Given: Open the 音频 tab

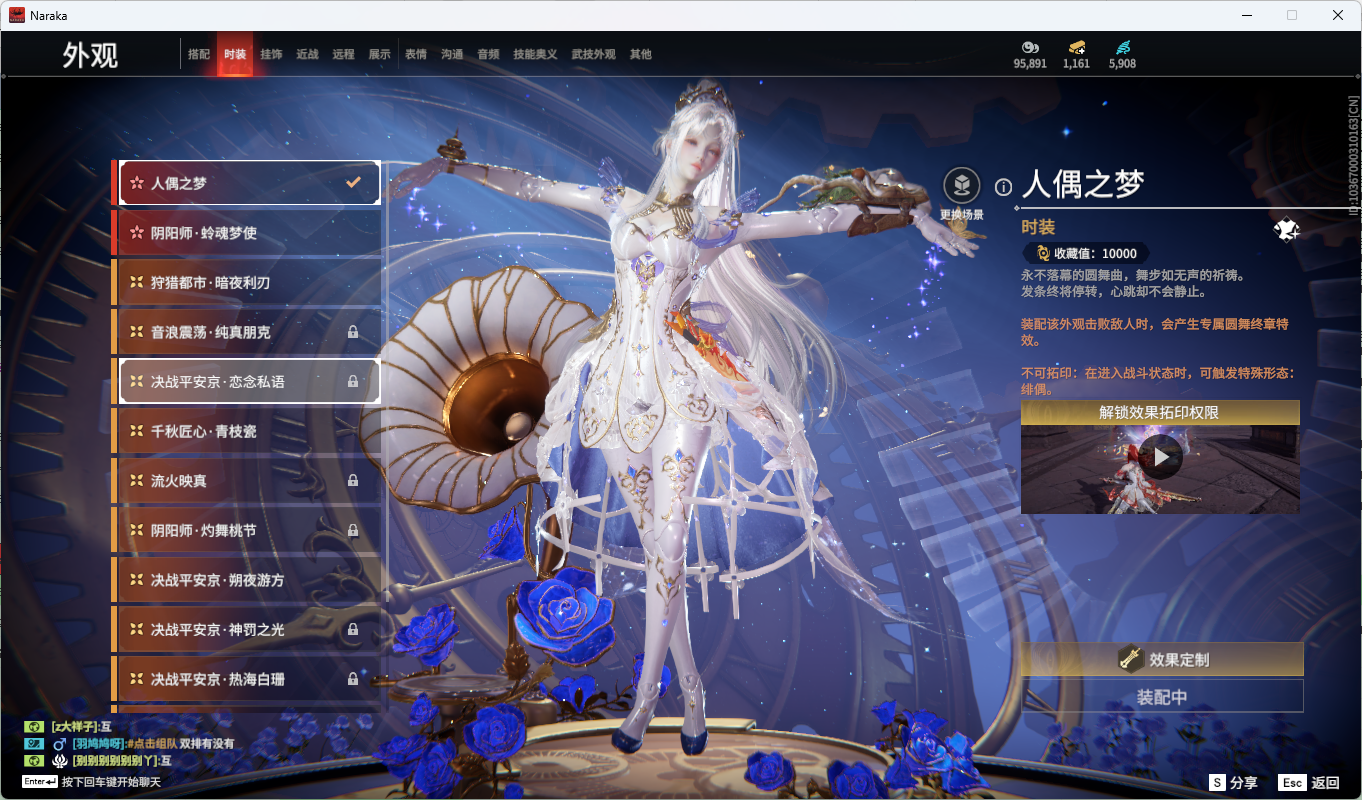Looking at the screenshot, I should point(488,54).
